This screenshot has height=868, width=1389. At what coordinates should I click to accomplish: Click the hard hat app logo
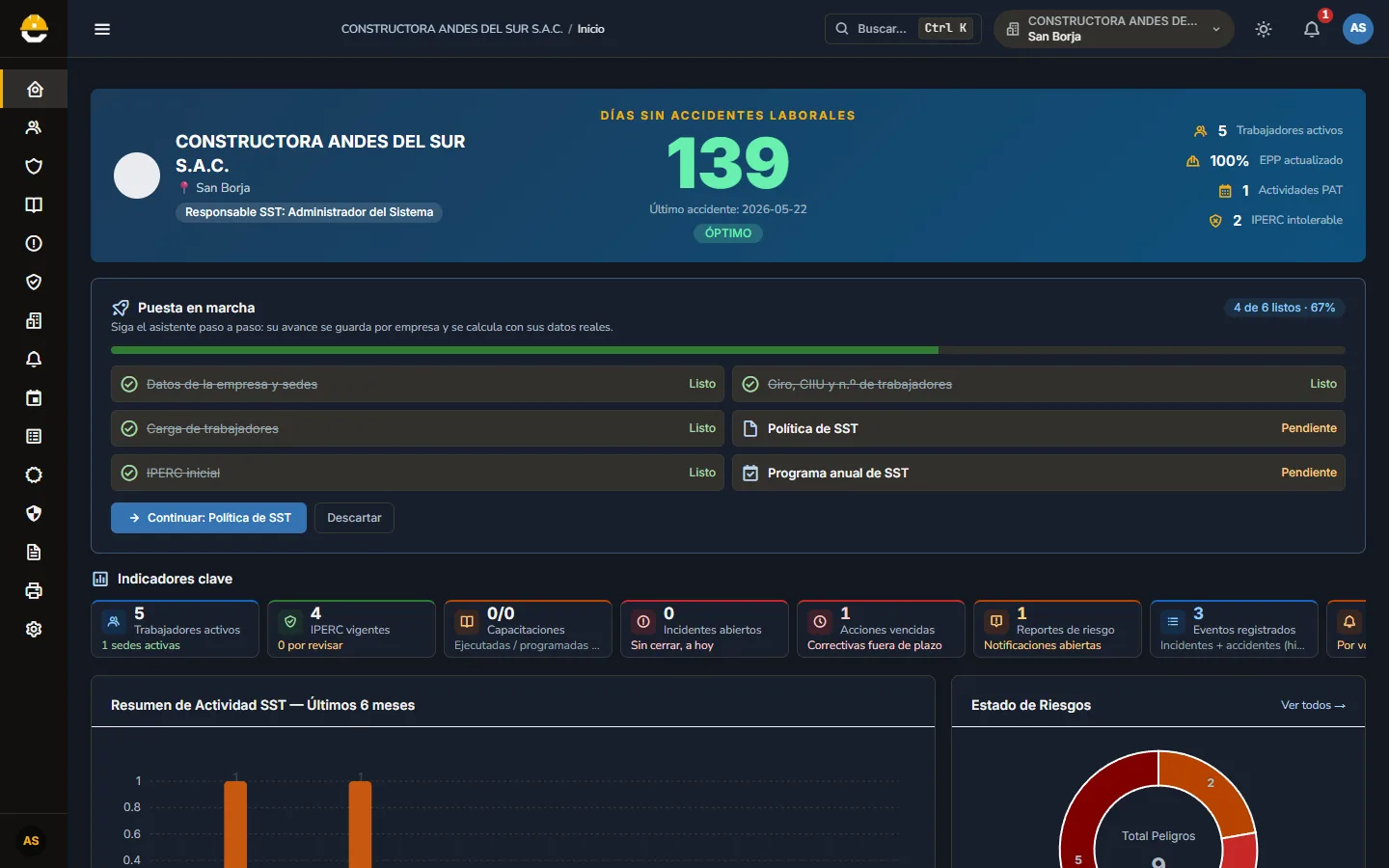(x=34, y=29)
